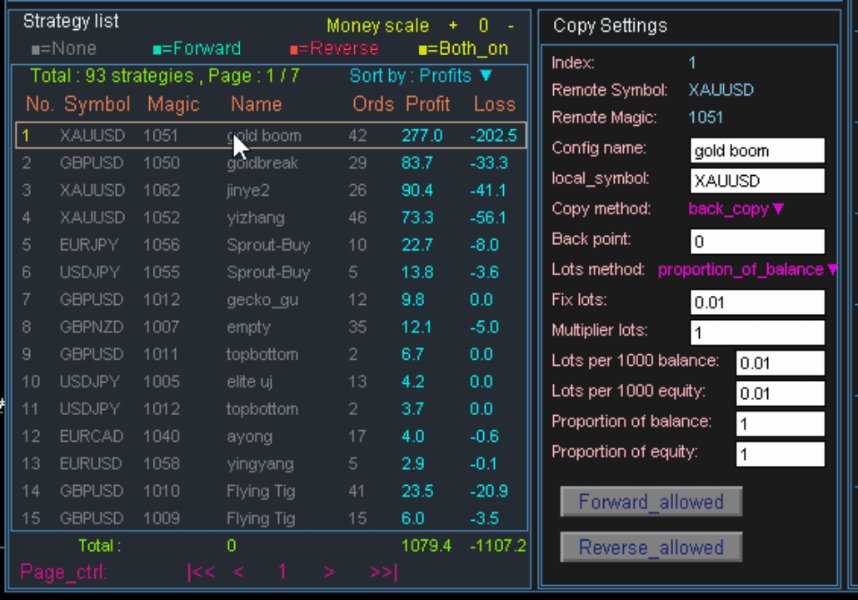Go to first page control
The width and height of the screenshot is (858, 600).
[201, 572]
